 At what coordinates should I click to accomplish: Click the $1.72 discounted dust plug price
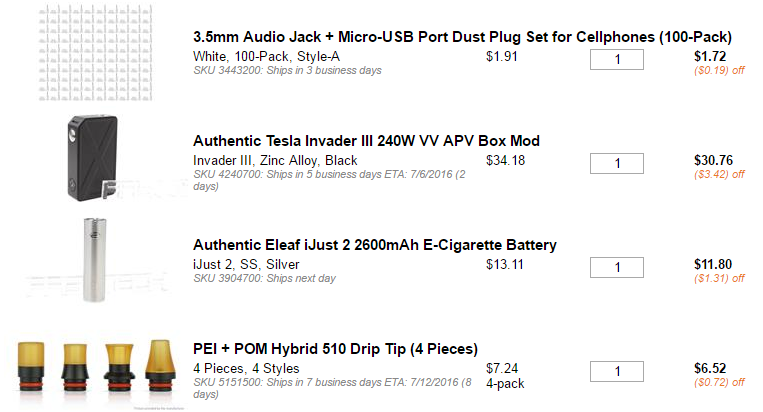pos(710,56)
